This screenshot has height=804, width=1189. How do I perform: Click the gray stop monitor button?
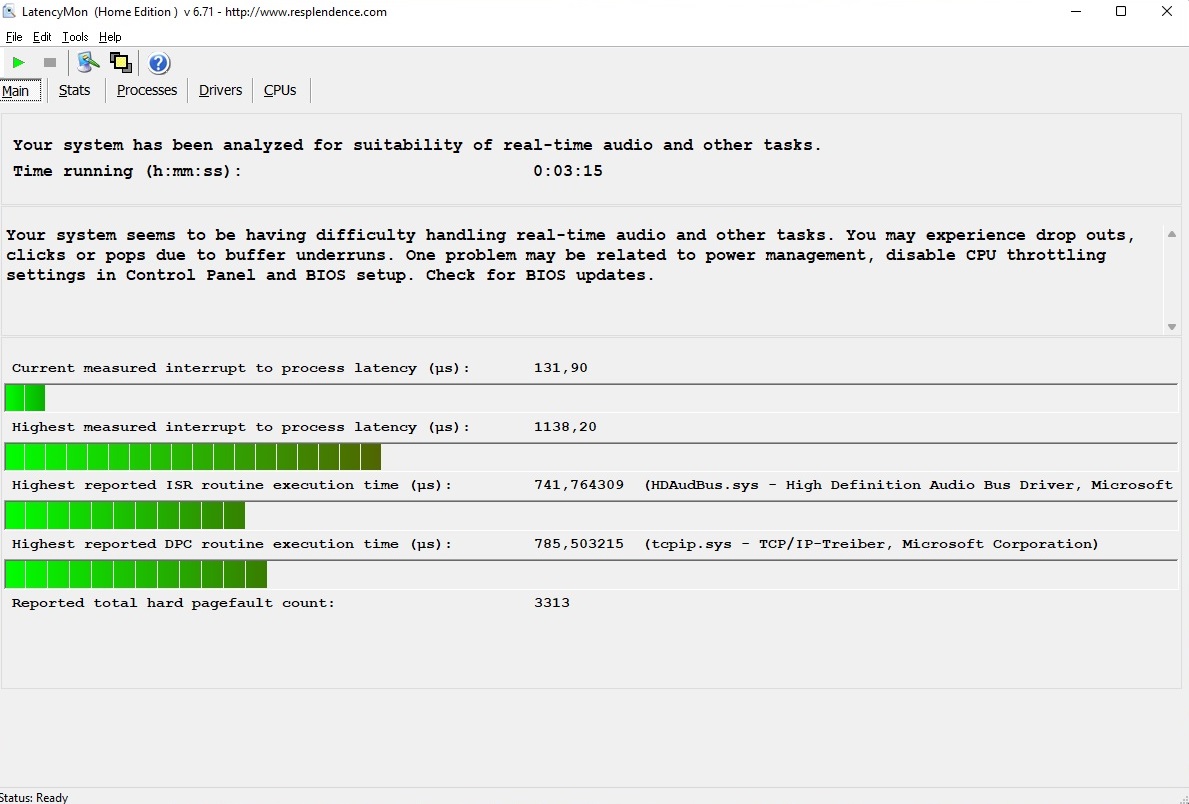[50, 63]
